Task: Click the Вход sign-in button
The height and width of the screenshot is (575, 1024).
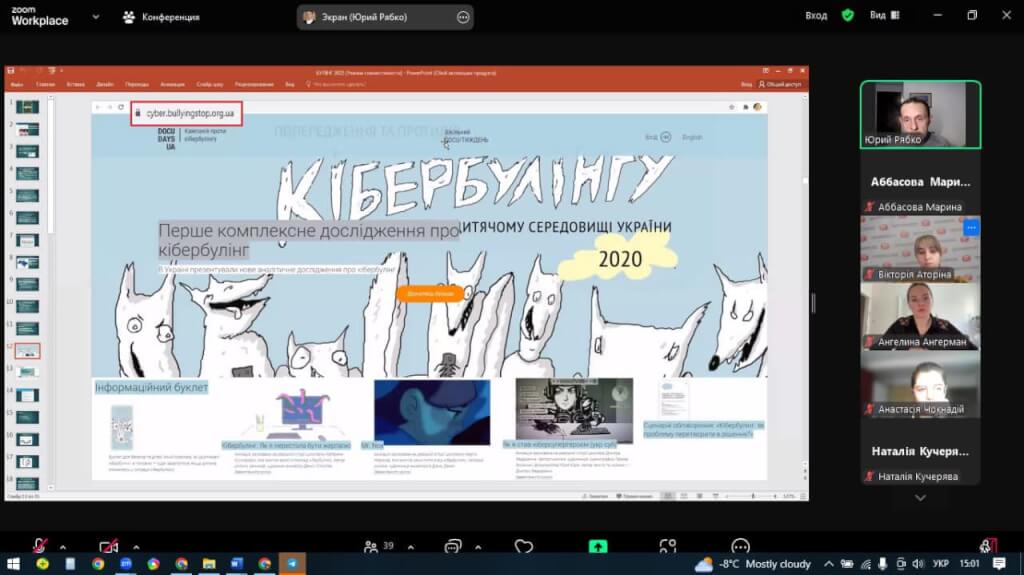Action: pyautogui.click(x=816, y=16)
